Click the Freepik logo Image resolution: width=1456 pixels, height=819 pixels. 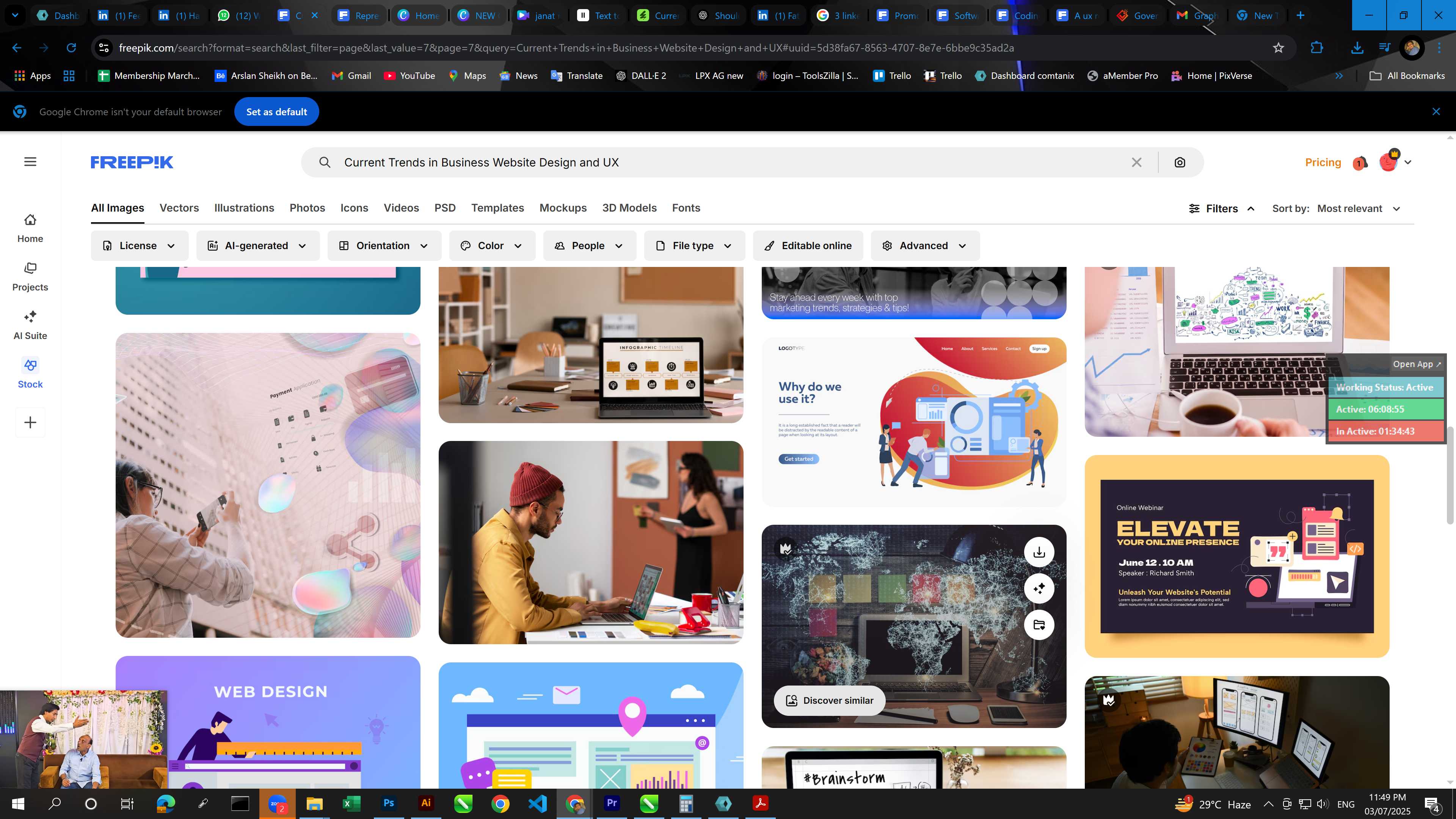[132, 162]
